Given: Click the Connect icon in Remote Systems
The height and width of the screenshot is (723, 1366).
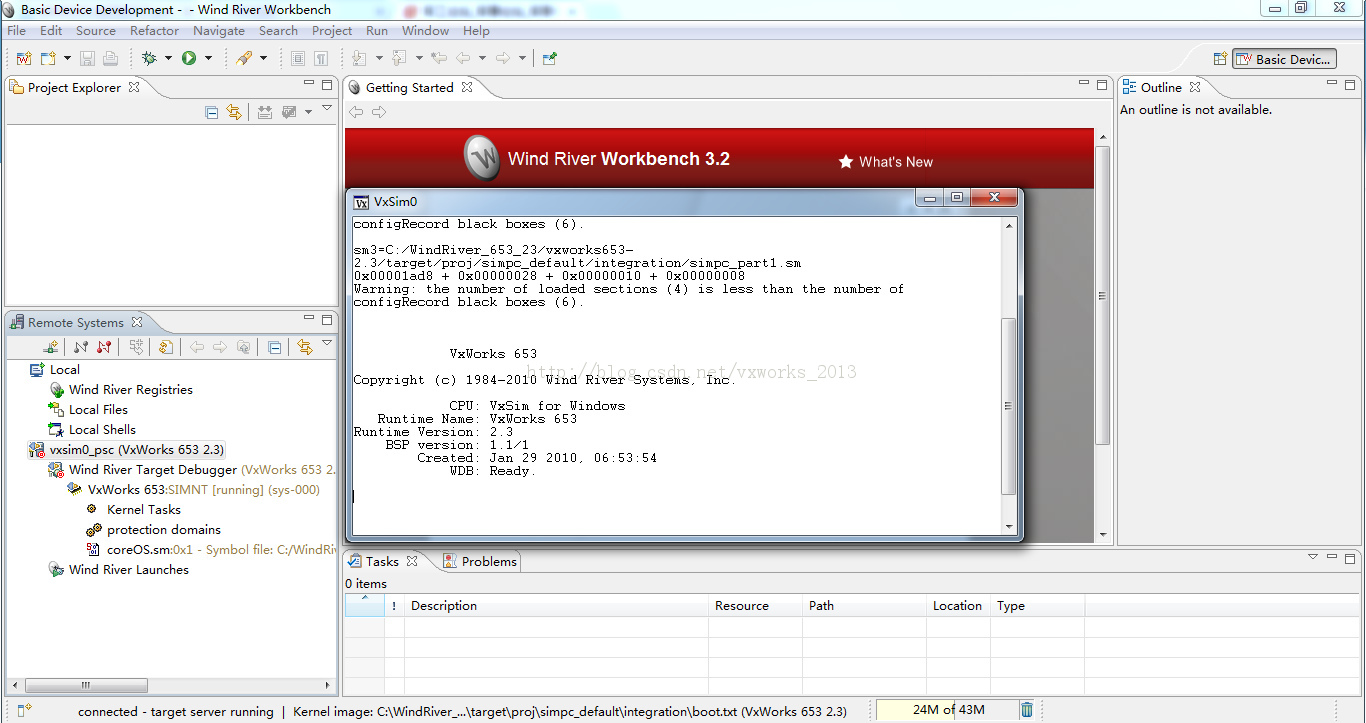Looking at the screenshot, I should [81, 347].
